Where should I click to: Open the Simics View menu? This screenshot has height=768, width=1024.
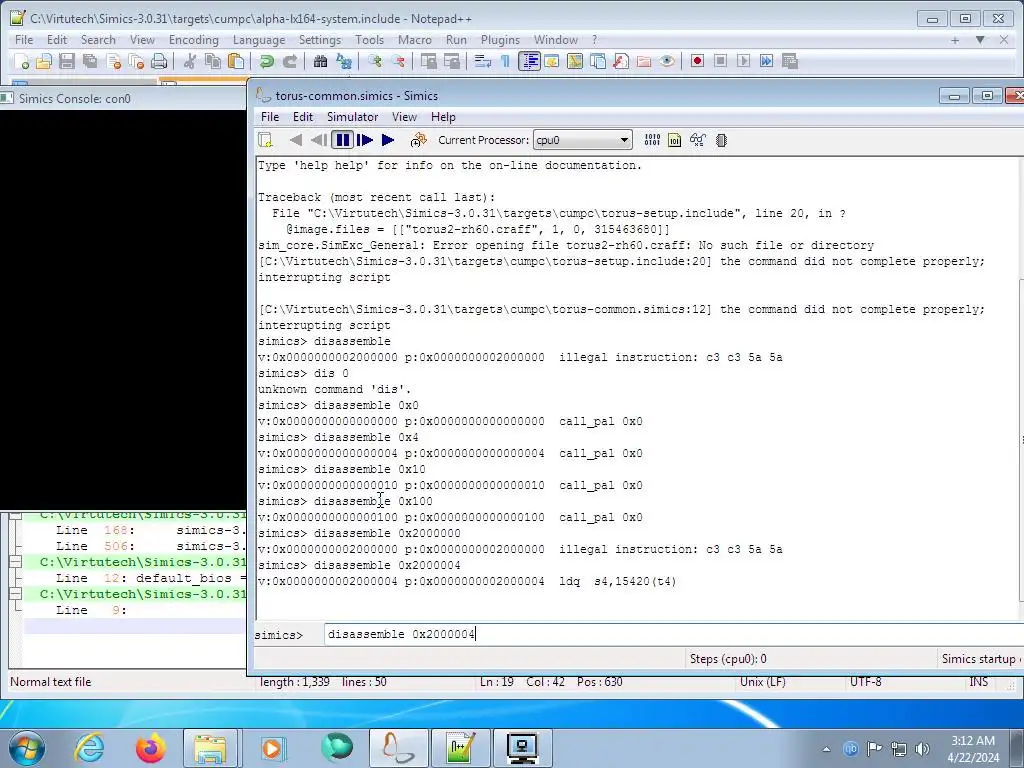404,117
